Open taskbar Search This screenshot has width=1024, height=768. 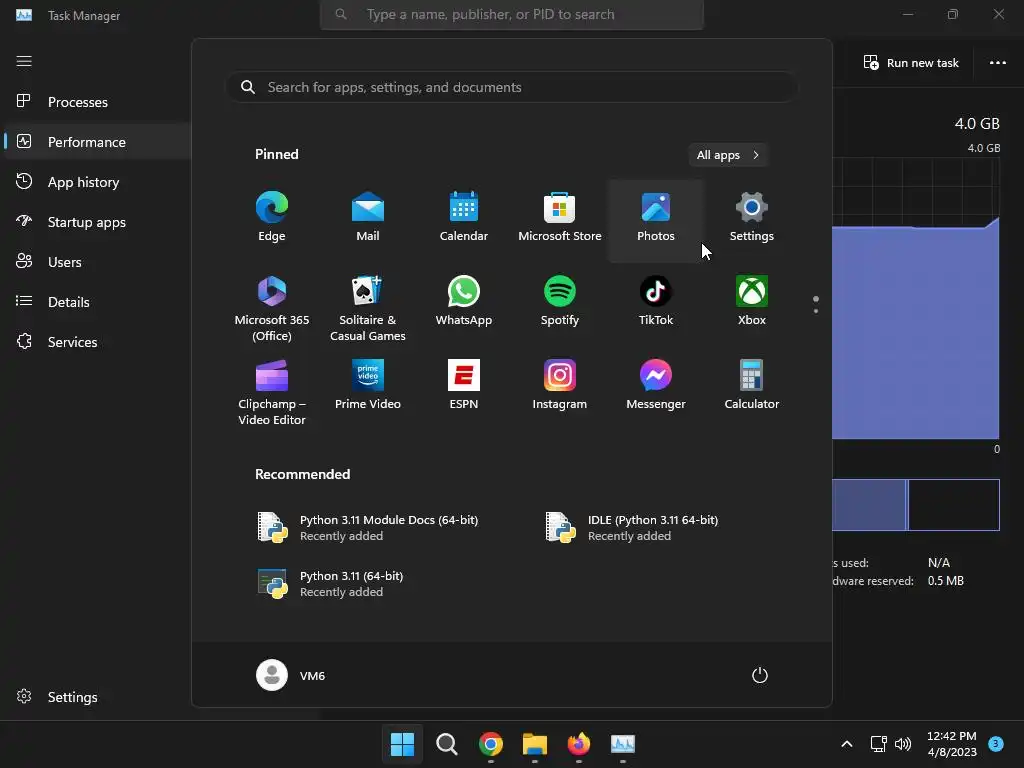[447, 744]
